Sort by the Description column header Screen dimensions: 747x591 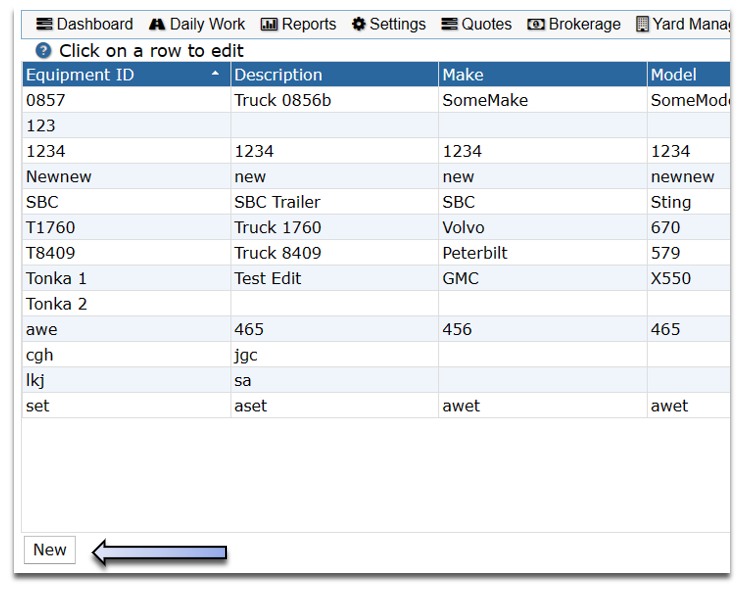334,74
